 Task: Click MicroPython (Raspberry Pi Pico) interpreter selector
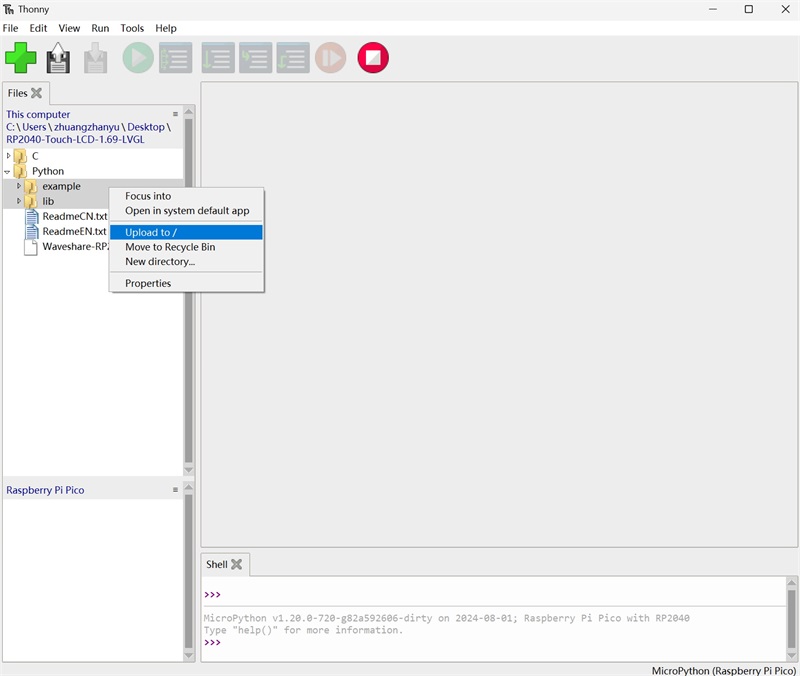pos(723,670)
